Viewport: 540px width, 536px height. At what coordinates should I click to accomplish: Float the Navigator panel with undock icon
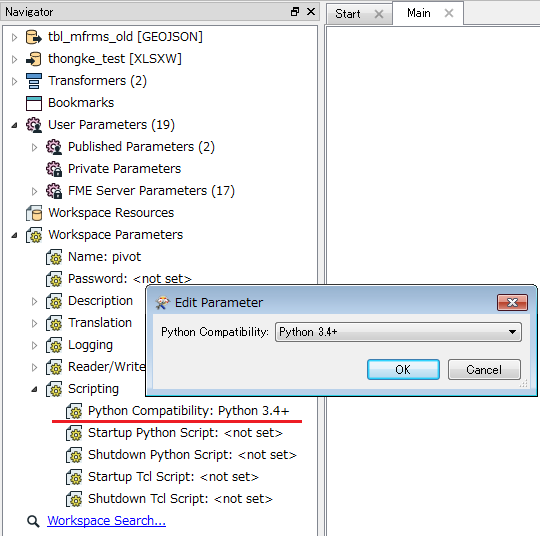295,12
